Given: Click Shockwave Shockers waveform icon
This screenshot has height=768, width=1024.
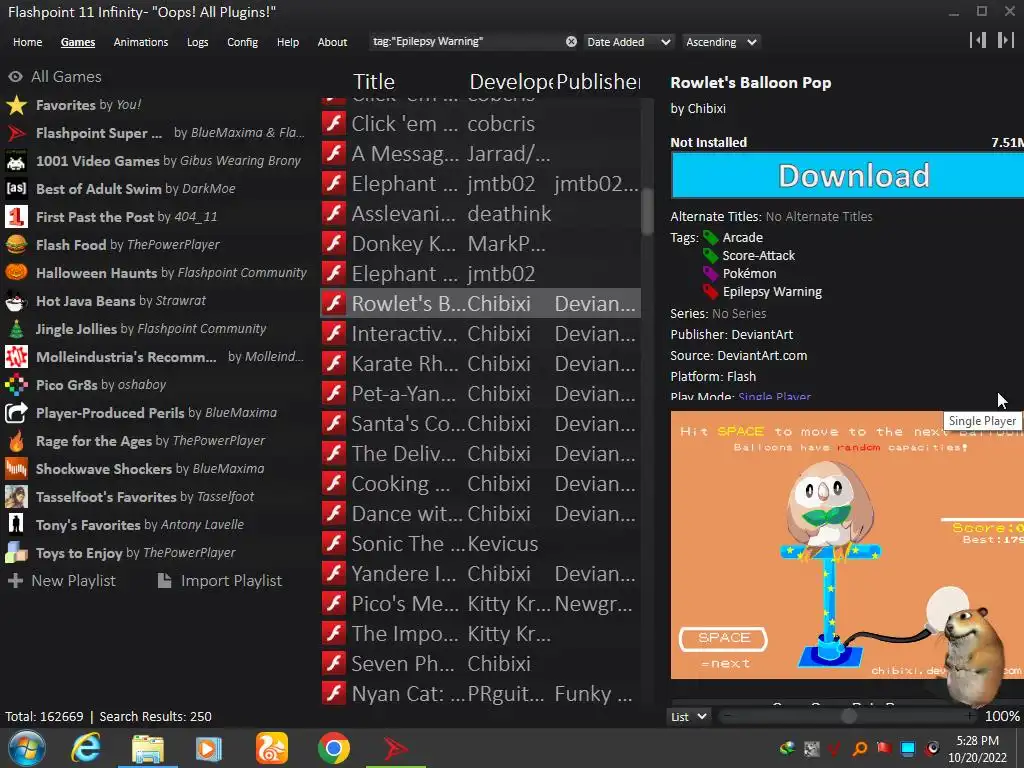Looking at the screenshot, I should (x=16, y=469).
